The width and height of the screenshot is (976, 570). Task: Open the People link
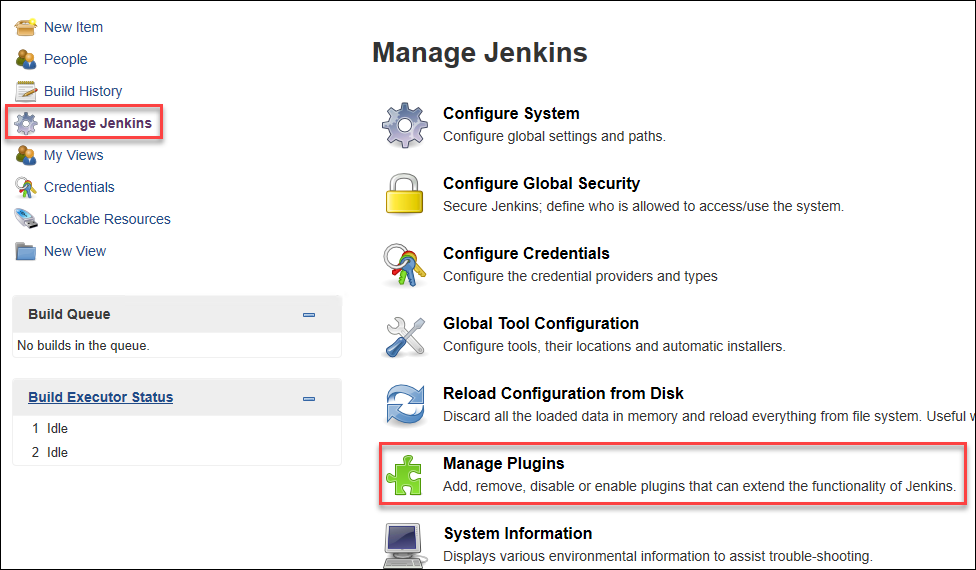pyautogui.click(x=65, y=59)
